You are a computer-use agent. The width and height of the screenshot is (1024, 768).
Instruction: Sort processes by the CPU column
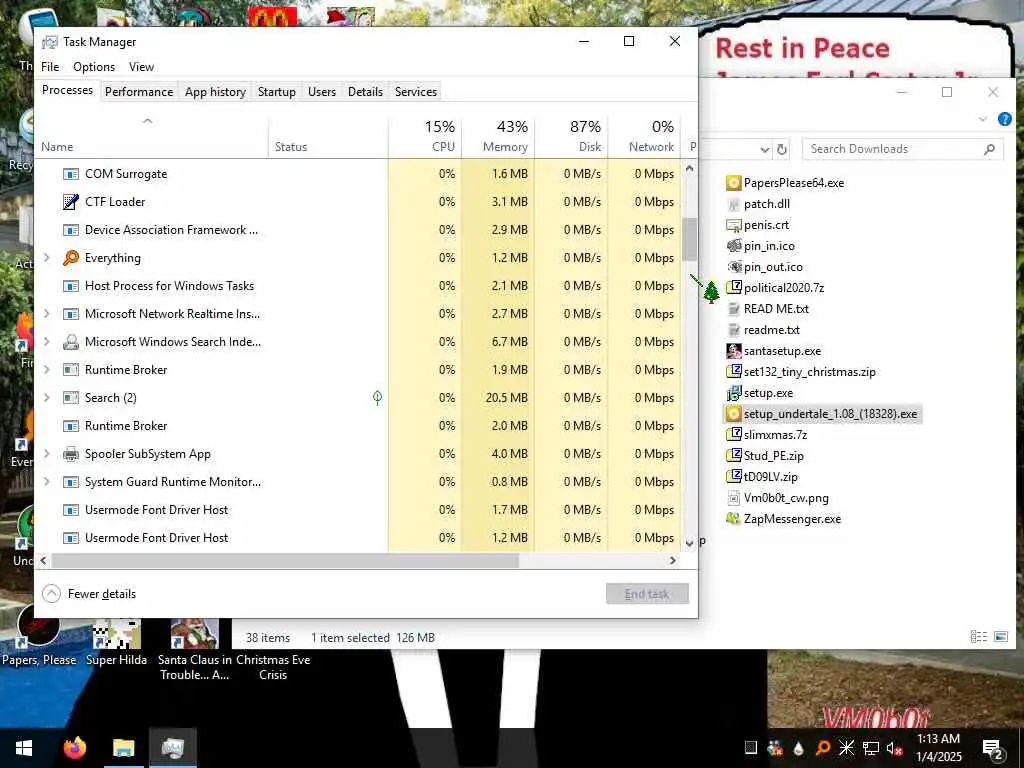(x=425, y=136)
